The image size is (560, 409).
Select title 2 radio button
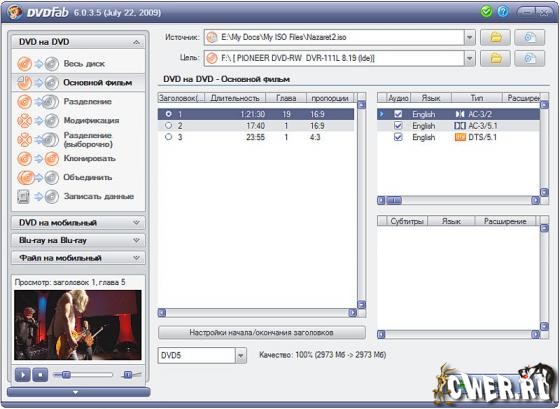pyautogui.click(x=169, y=125)
